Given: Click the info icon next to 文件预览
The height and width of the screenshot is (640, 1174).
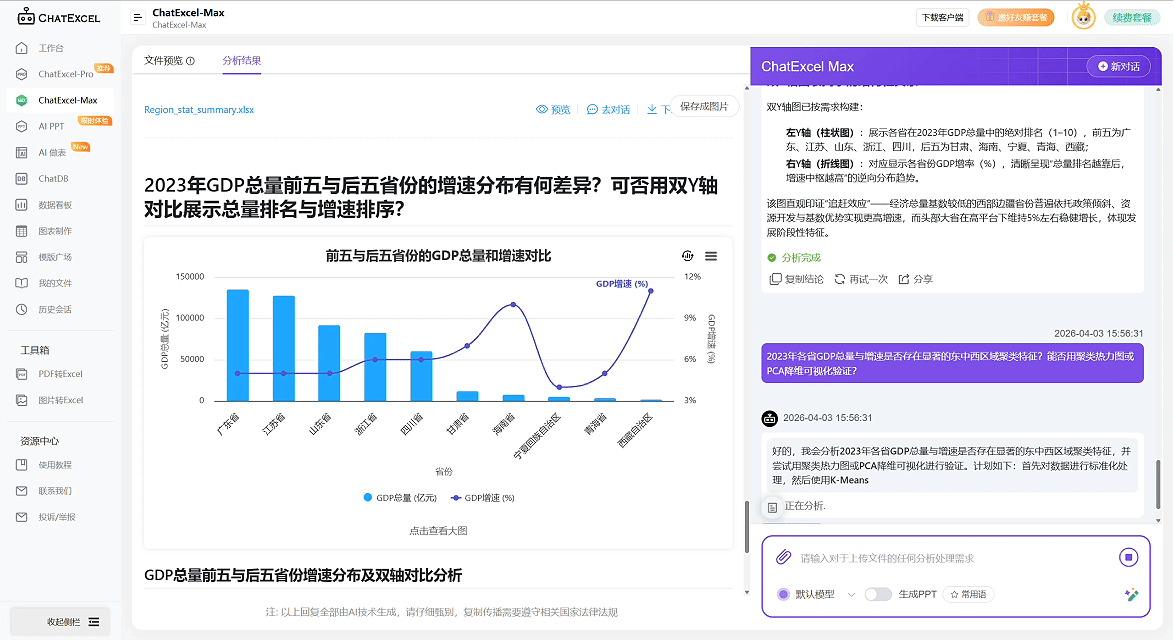Looking at the screenshot, I should coord(190,61).
